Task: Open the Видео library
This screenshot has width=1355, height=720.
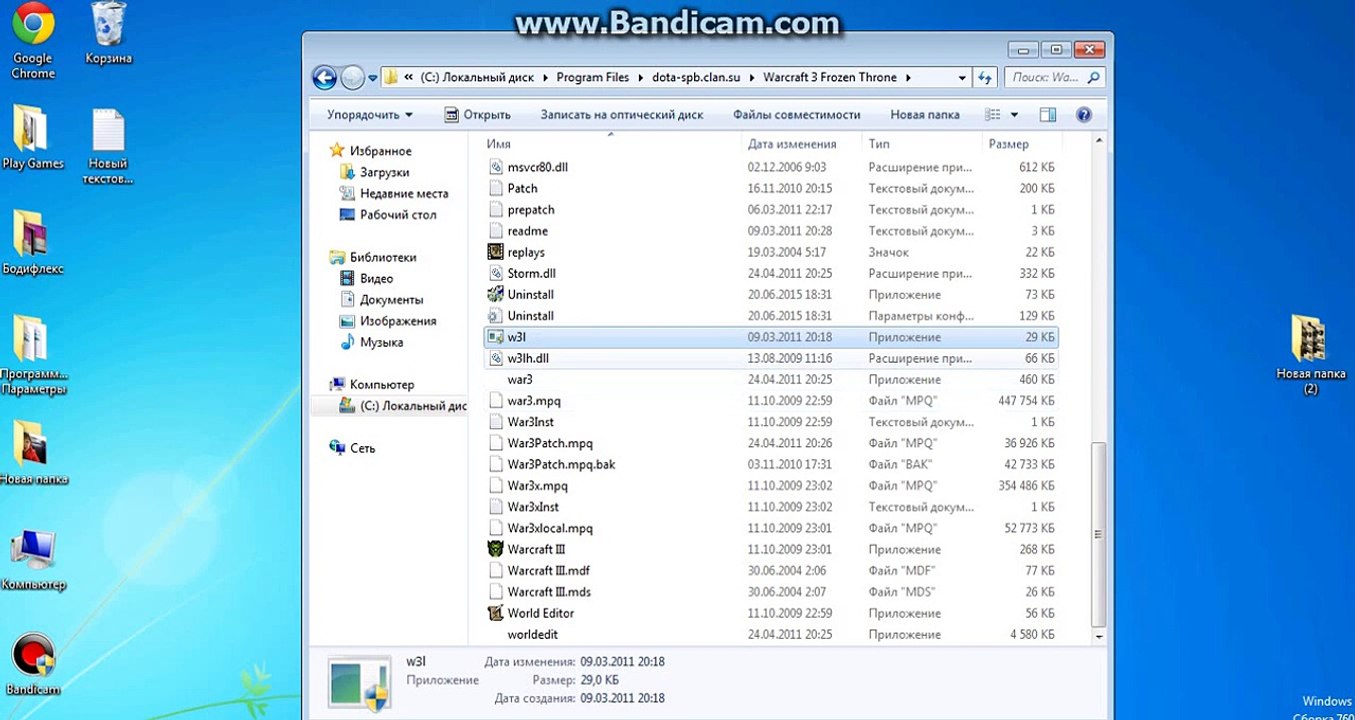Action: (376, 279)
